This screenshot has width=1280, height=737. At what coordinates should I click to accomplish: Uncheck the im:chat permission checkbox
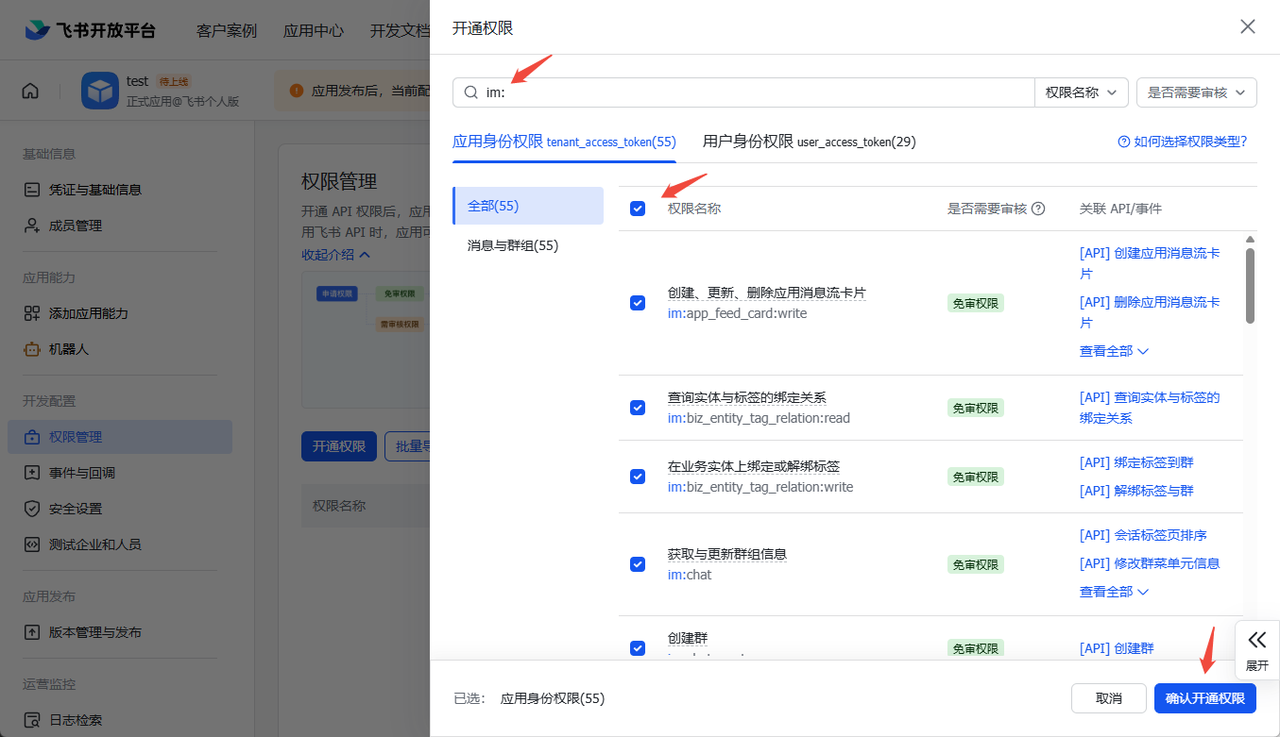point(637,564)
